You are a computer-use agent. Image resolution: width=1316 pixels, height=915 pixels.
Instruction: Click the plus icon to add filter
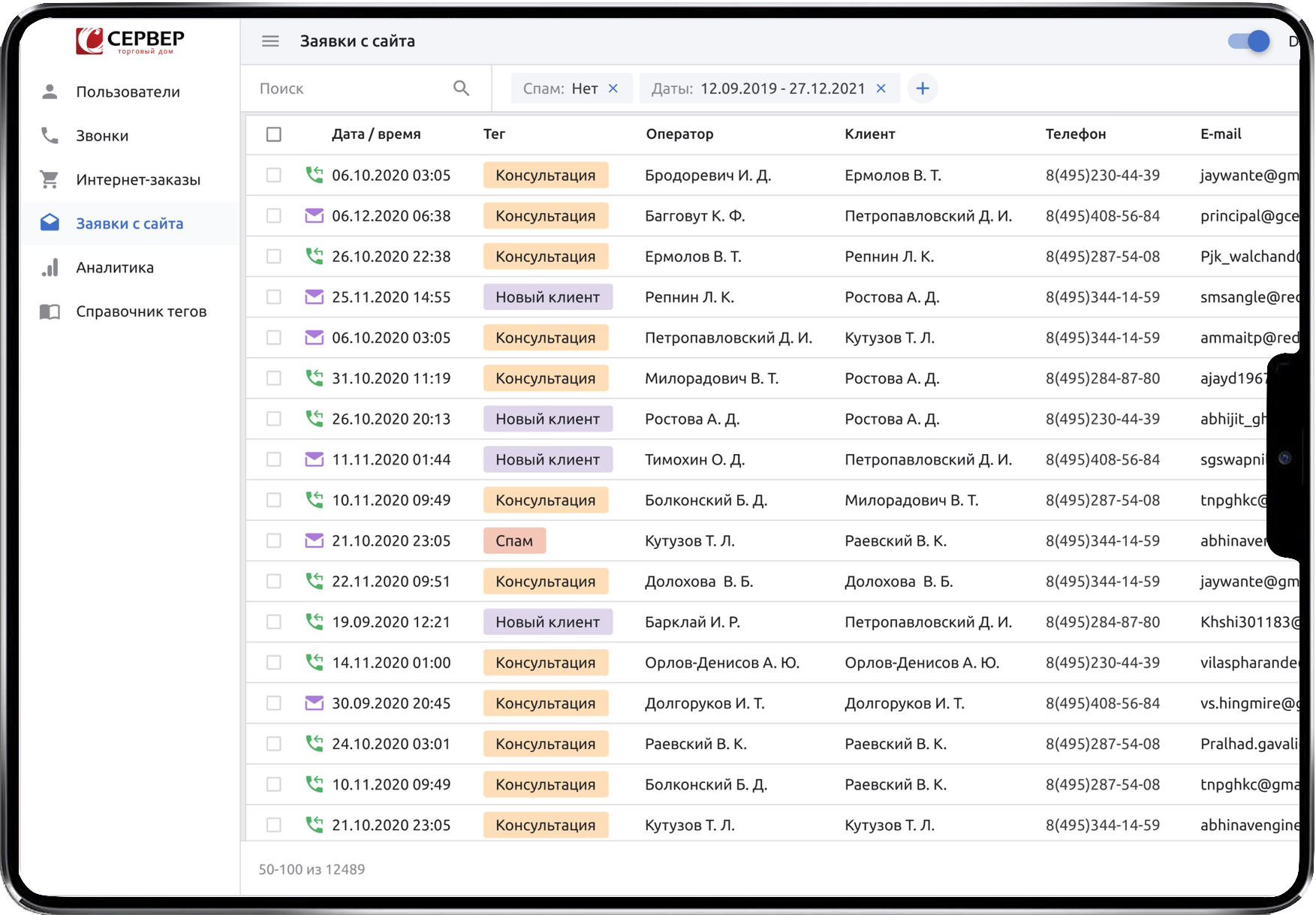click(x=922, y=89)
